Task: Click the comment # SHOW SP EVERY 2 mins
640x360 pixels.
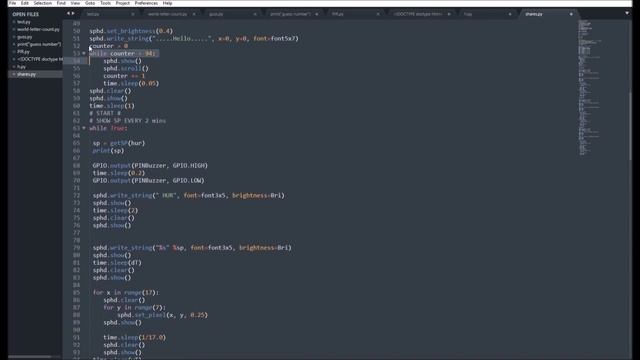Action: pos(127,121)
